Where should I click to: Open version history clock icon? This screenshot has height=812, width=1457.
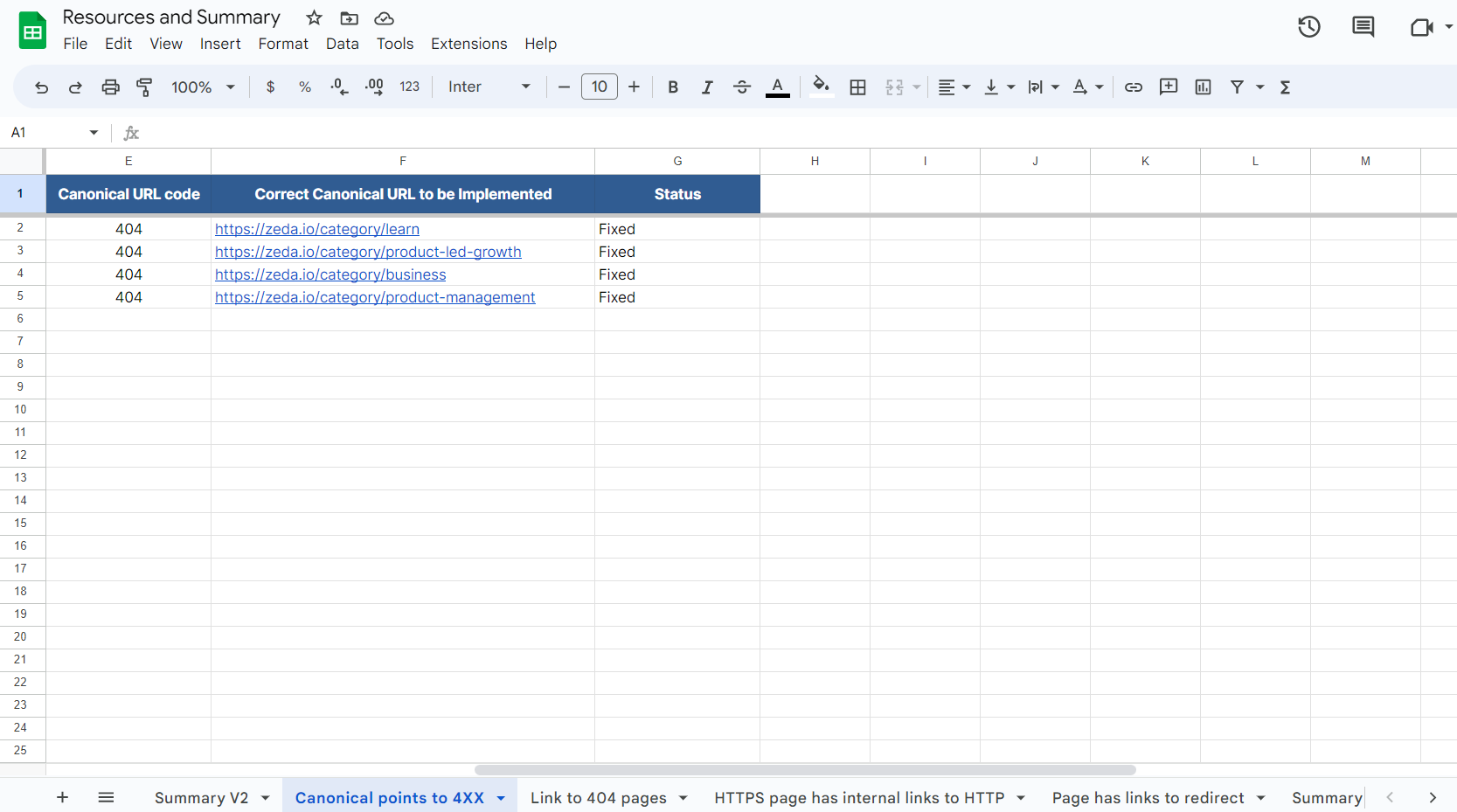pos(1308,27)
